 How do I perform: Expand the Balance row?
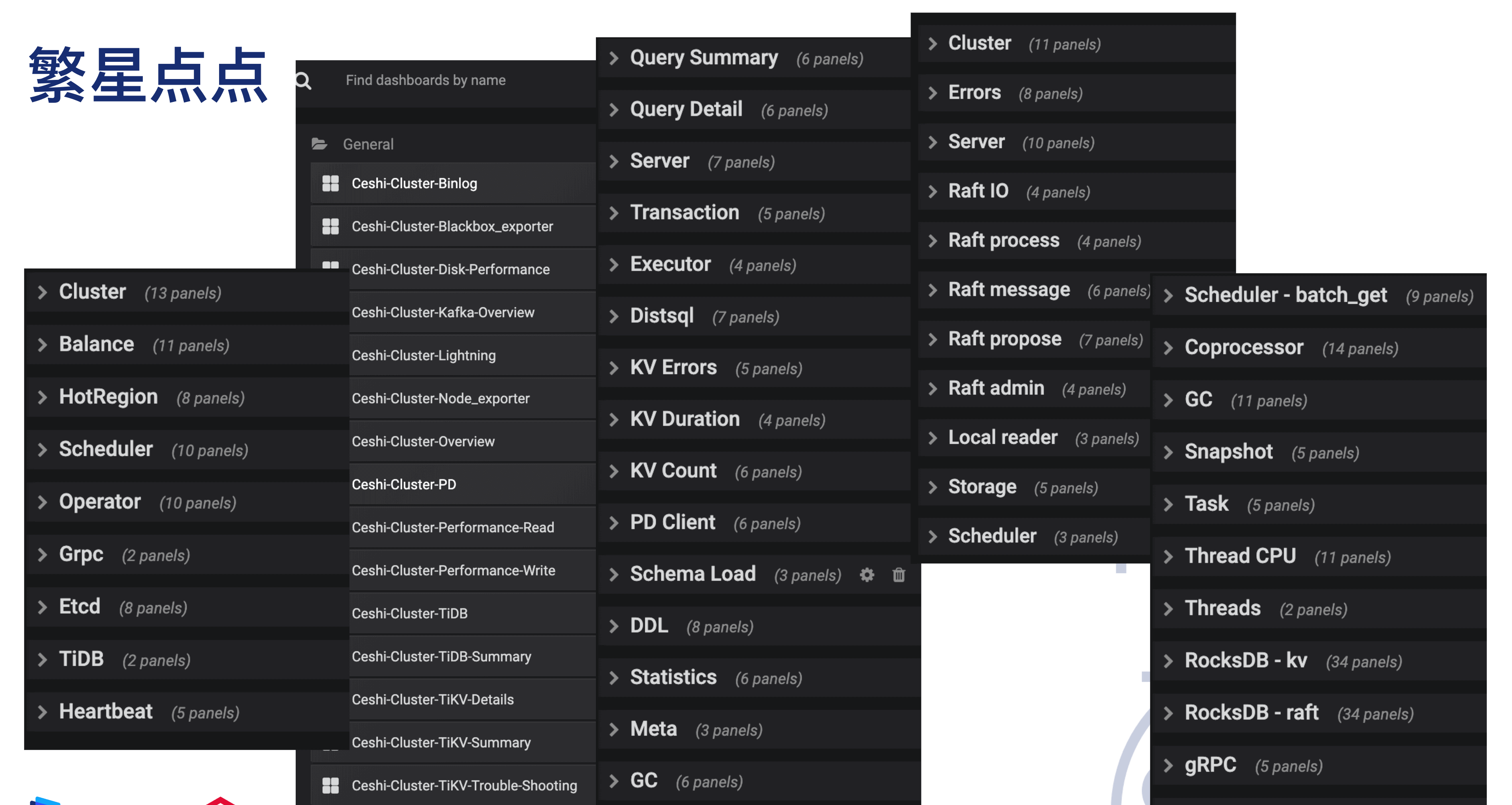[187, 345]
